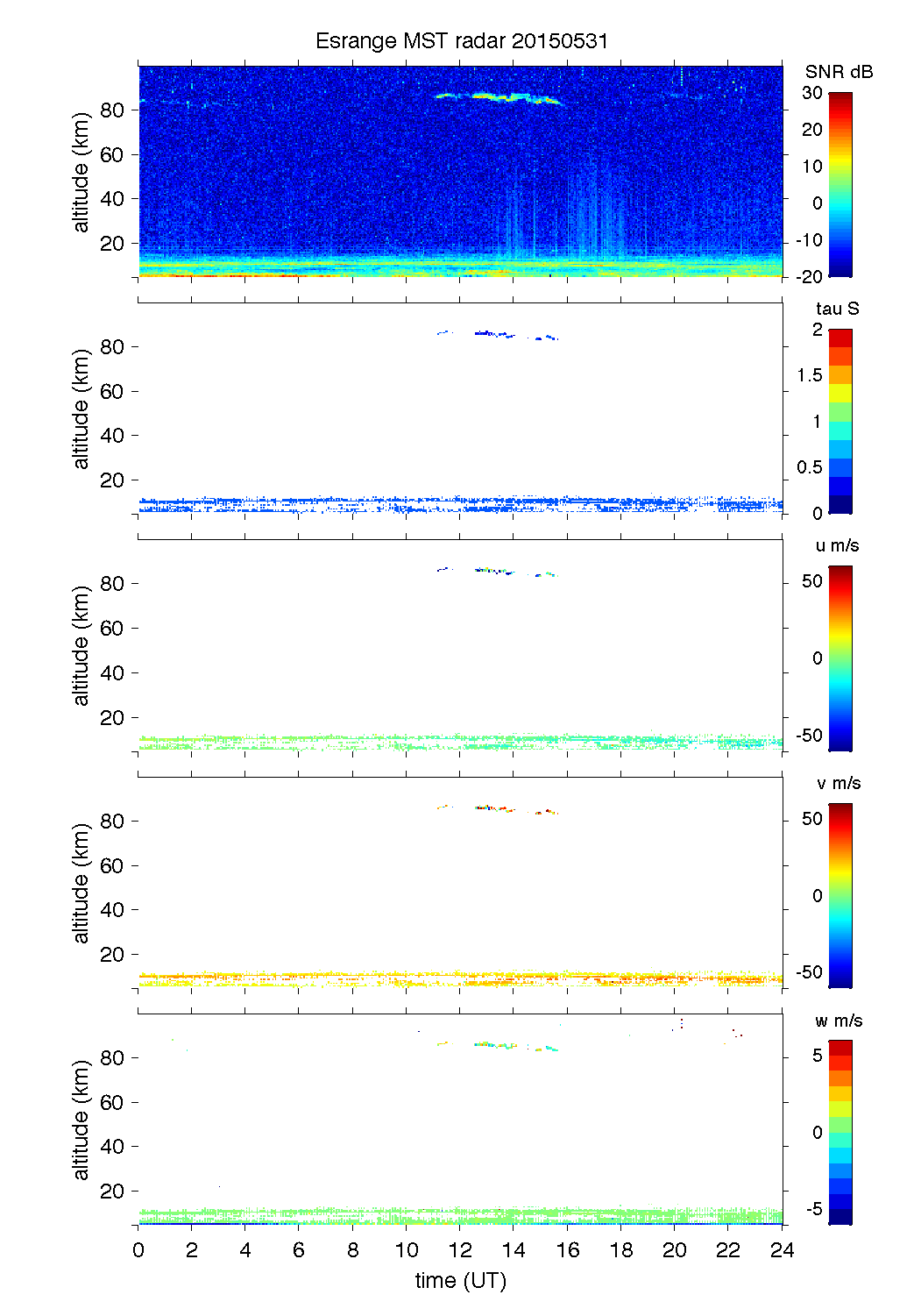Click the tau S colorbar
Screen dimensions: 921x1316
pos(840,421)
